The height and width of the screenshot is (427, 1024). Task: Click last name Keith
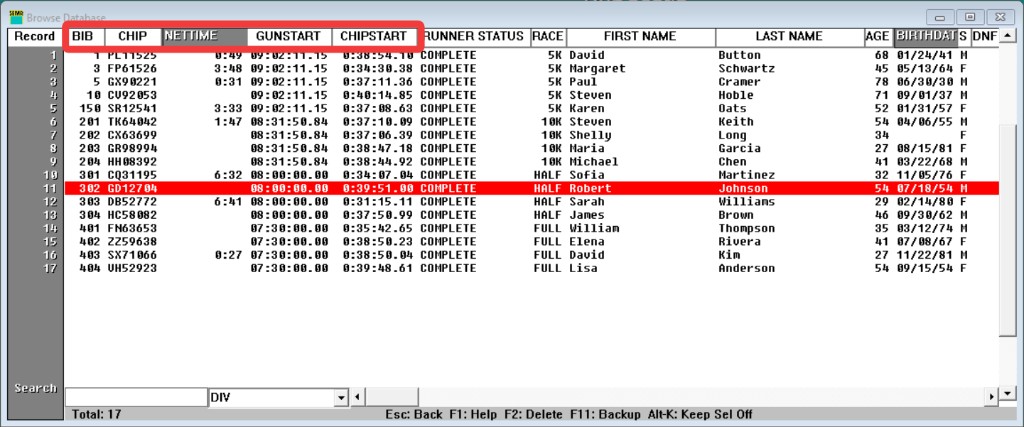click(x=736, y=121)
